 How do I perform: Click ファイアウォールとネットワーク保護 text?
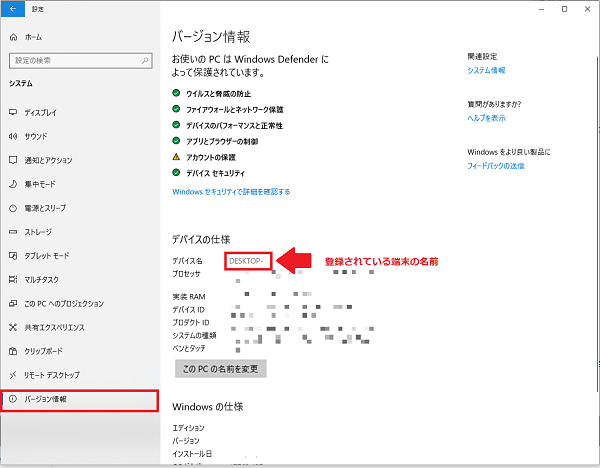point(235,110)
